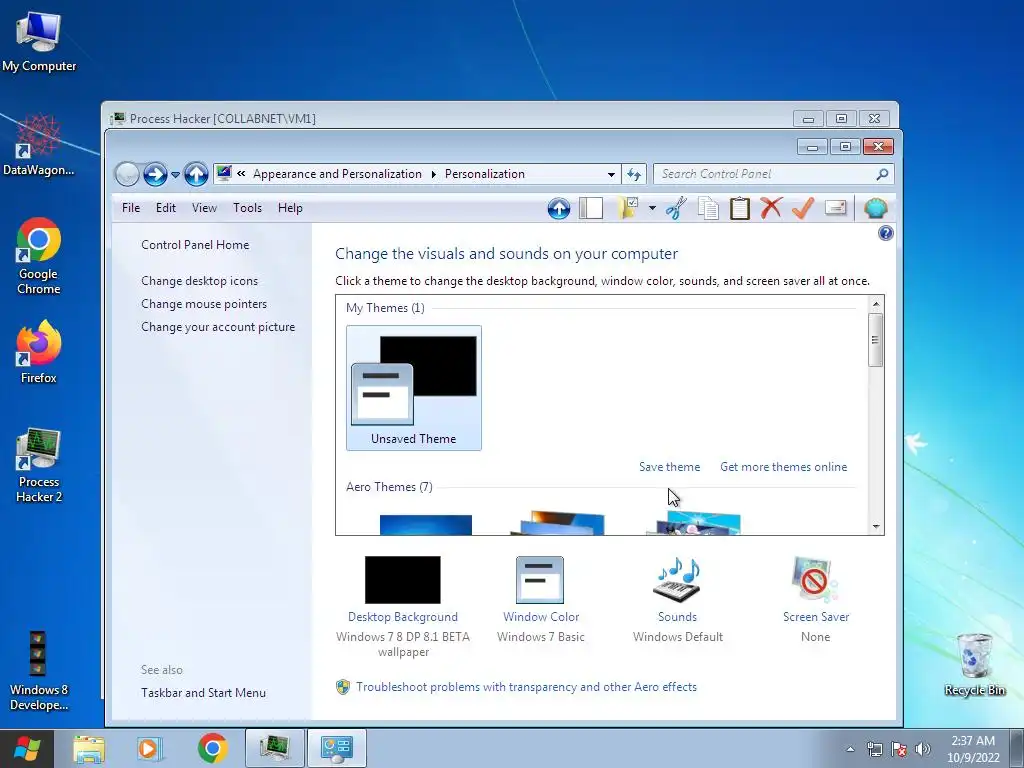Open Change desktop icons link
Image resolution: width=1024 pixels, height=768 pixels.
199,281
